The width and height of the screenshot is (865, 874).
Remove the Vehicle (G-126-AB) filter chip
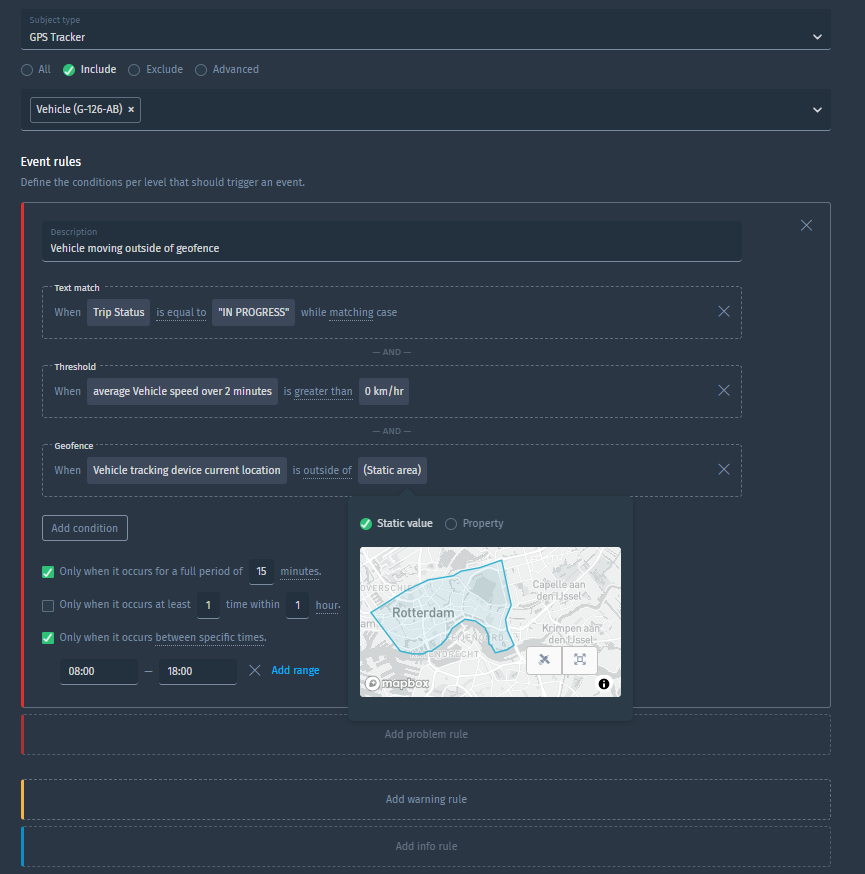pos(131,110)
